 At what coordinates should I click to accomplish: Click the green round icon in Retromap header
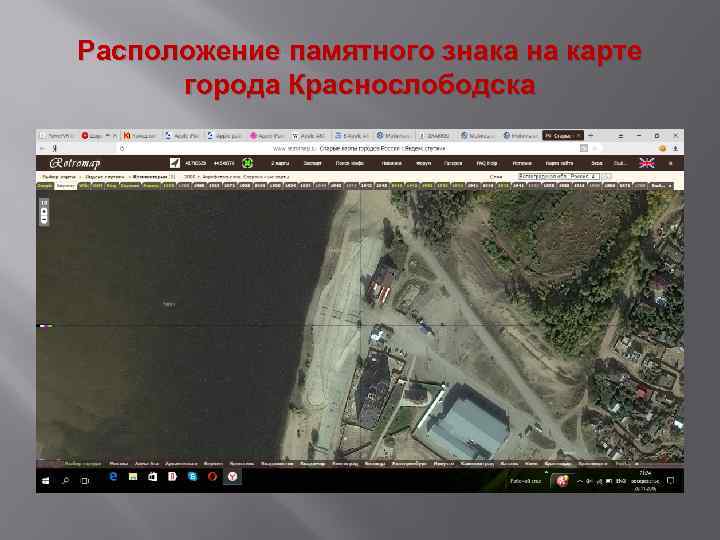pyautogui.click(x=248, y=163)
